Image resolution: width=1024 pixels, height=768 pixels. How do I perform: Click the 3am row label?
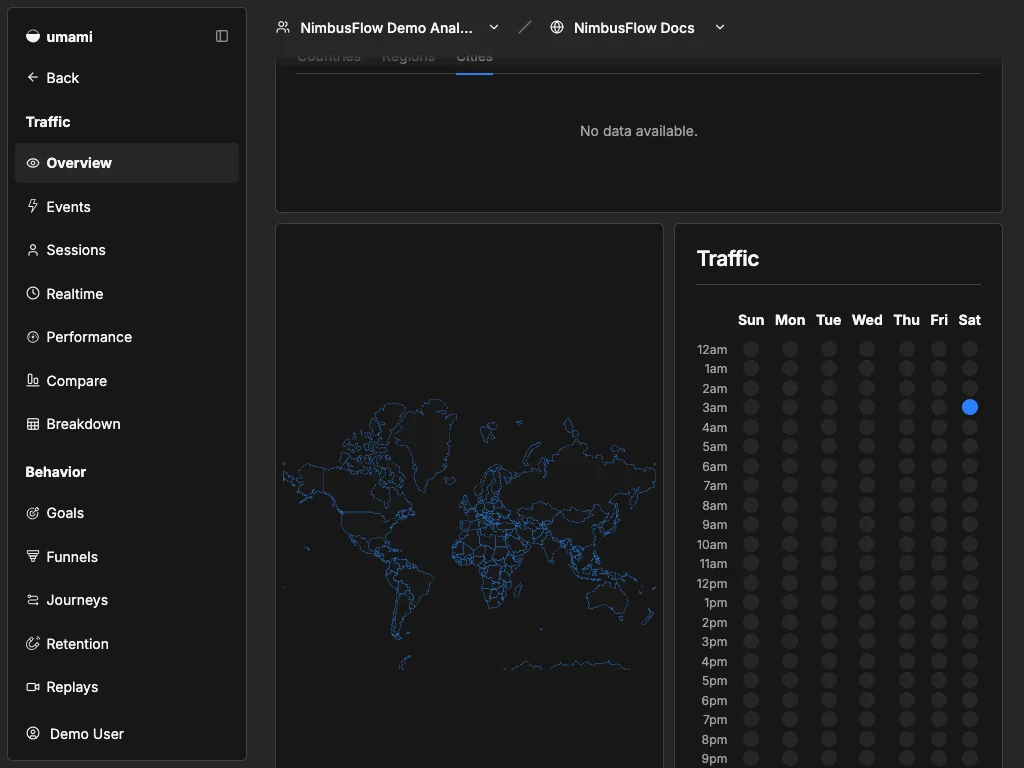coord(714,408)
